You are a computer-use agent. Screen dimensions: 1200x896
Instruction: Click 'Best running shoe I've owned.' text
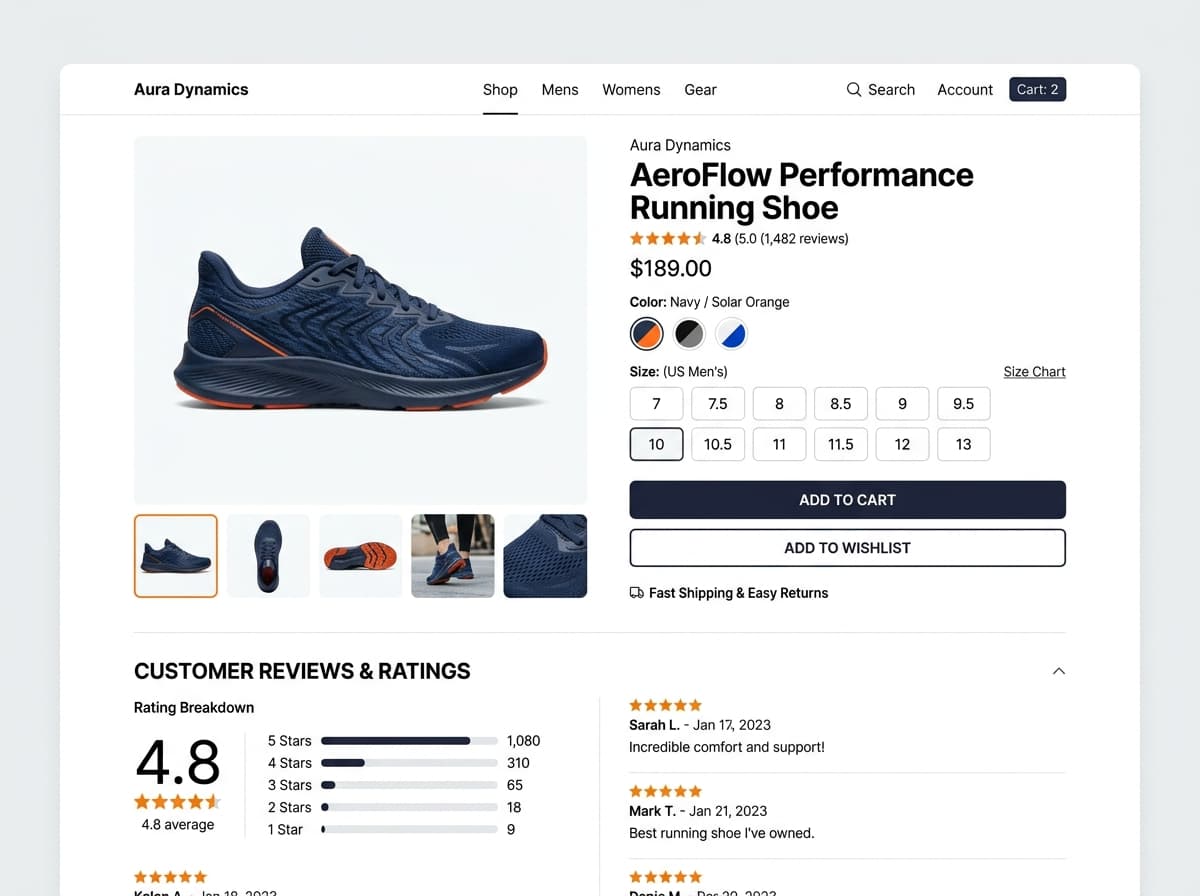pos(722,833)
